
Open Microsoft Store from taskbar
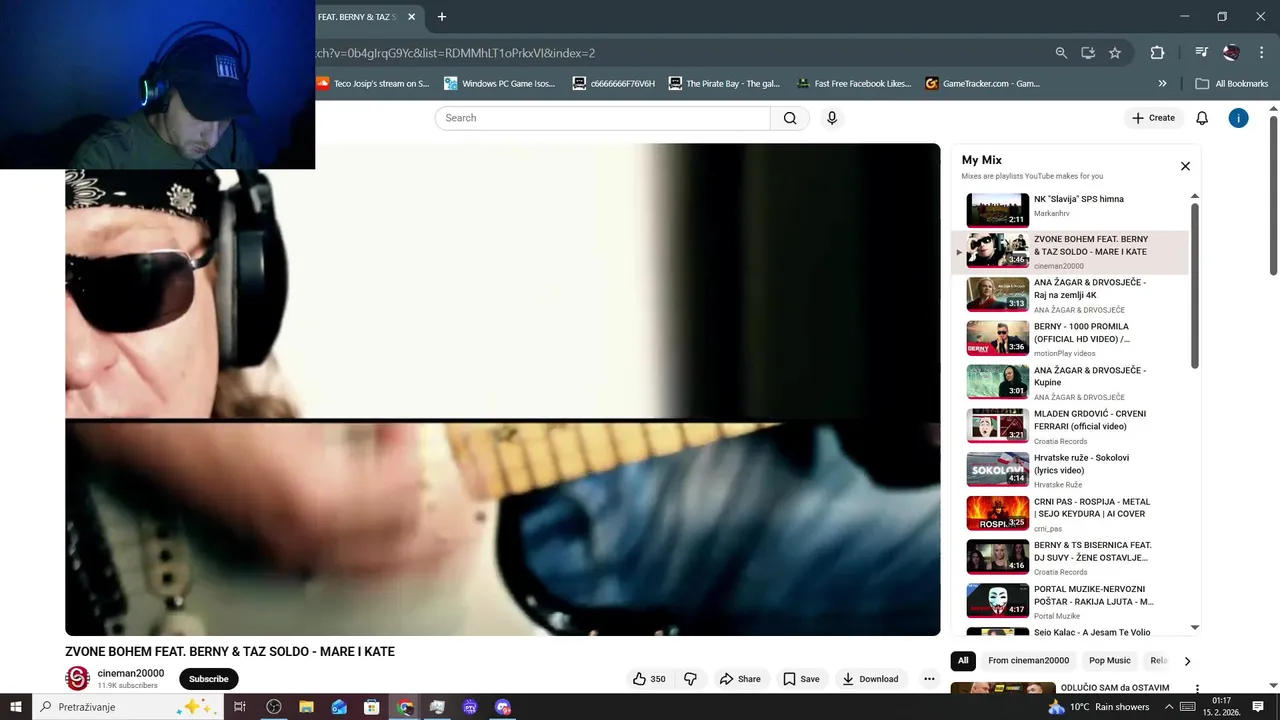371,707
